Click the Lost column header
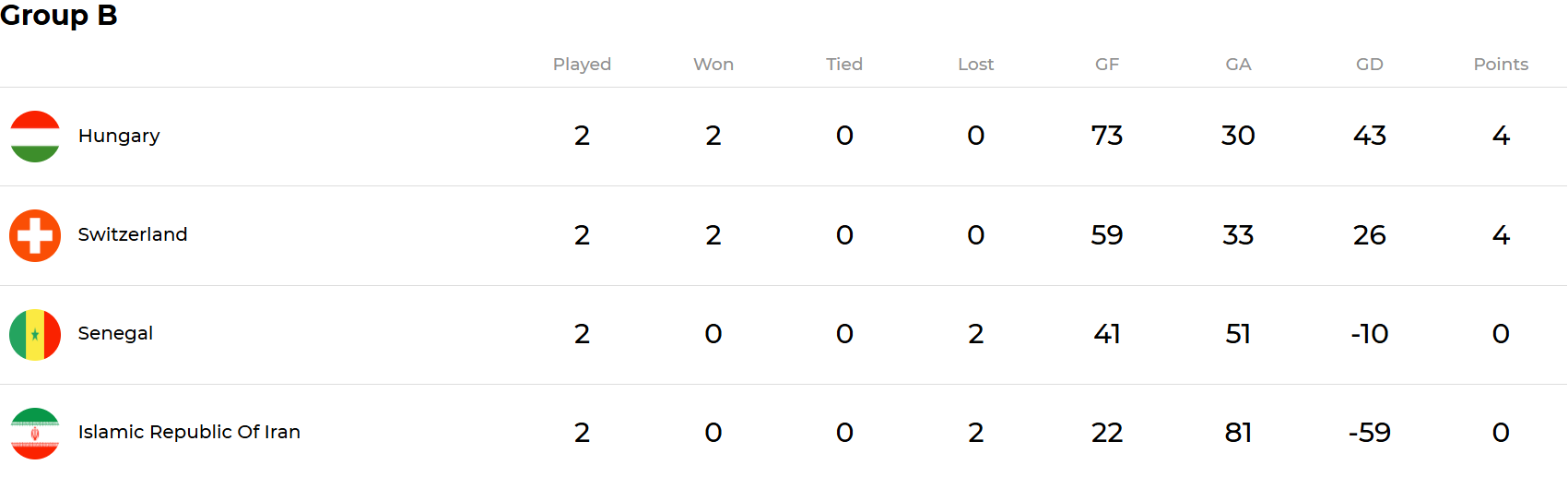1568x477 pixels. pyautogui.click(x=975, y=64)
